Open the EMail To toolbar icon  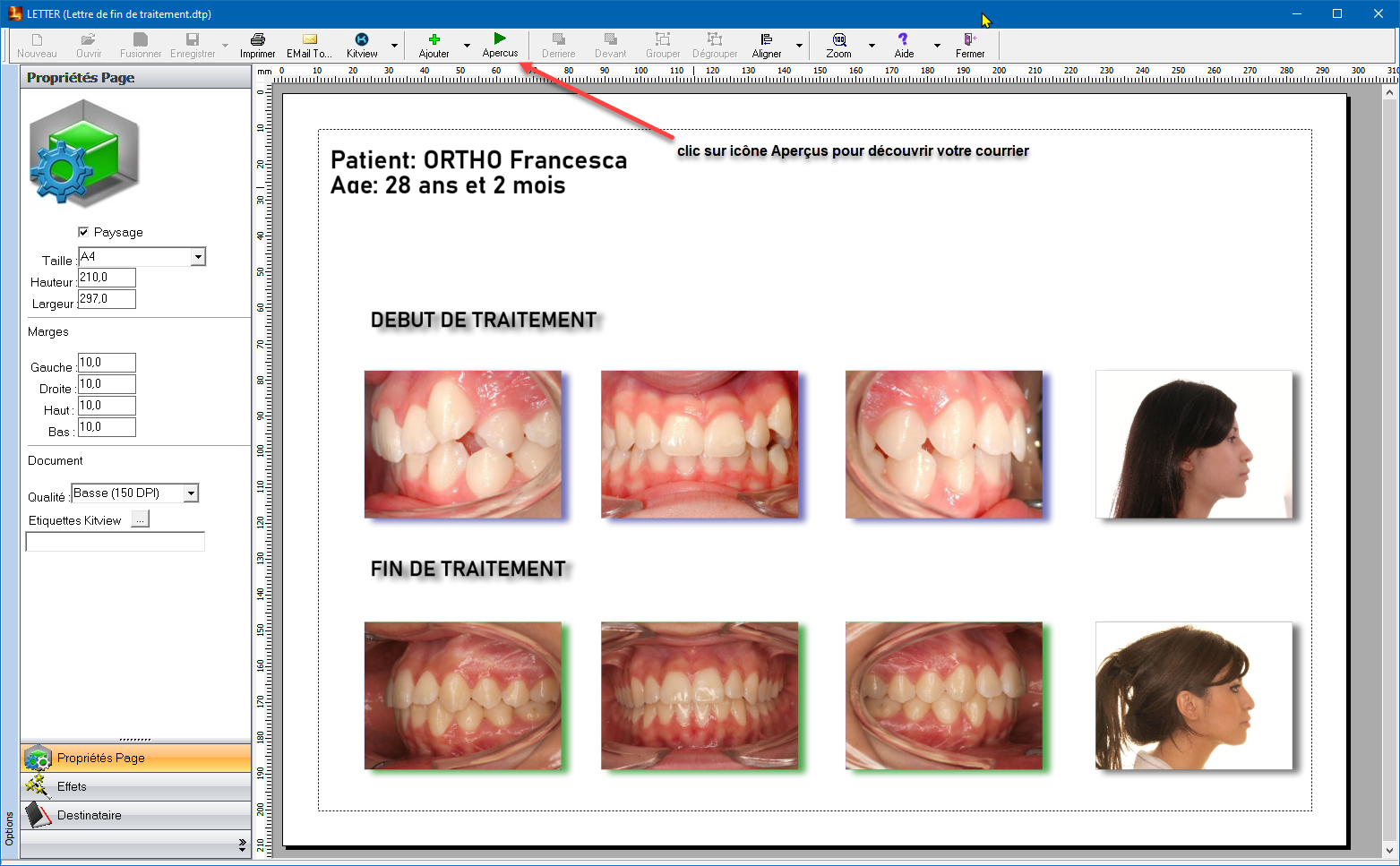[x=309, y=40]
